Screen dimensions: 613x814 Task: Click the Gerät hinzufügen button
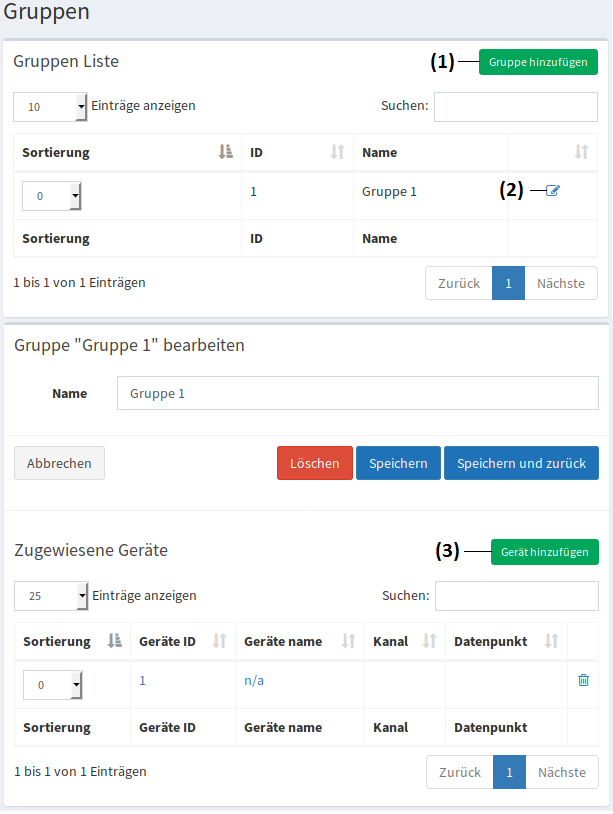click(544, 551)
